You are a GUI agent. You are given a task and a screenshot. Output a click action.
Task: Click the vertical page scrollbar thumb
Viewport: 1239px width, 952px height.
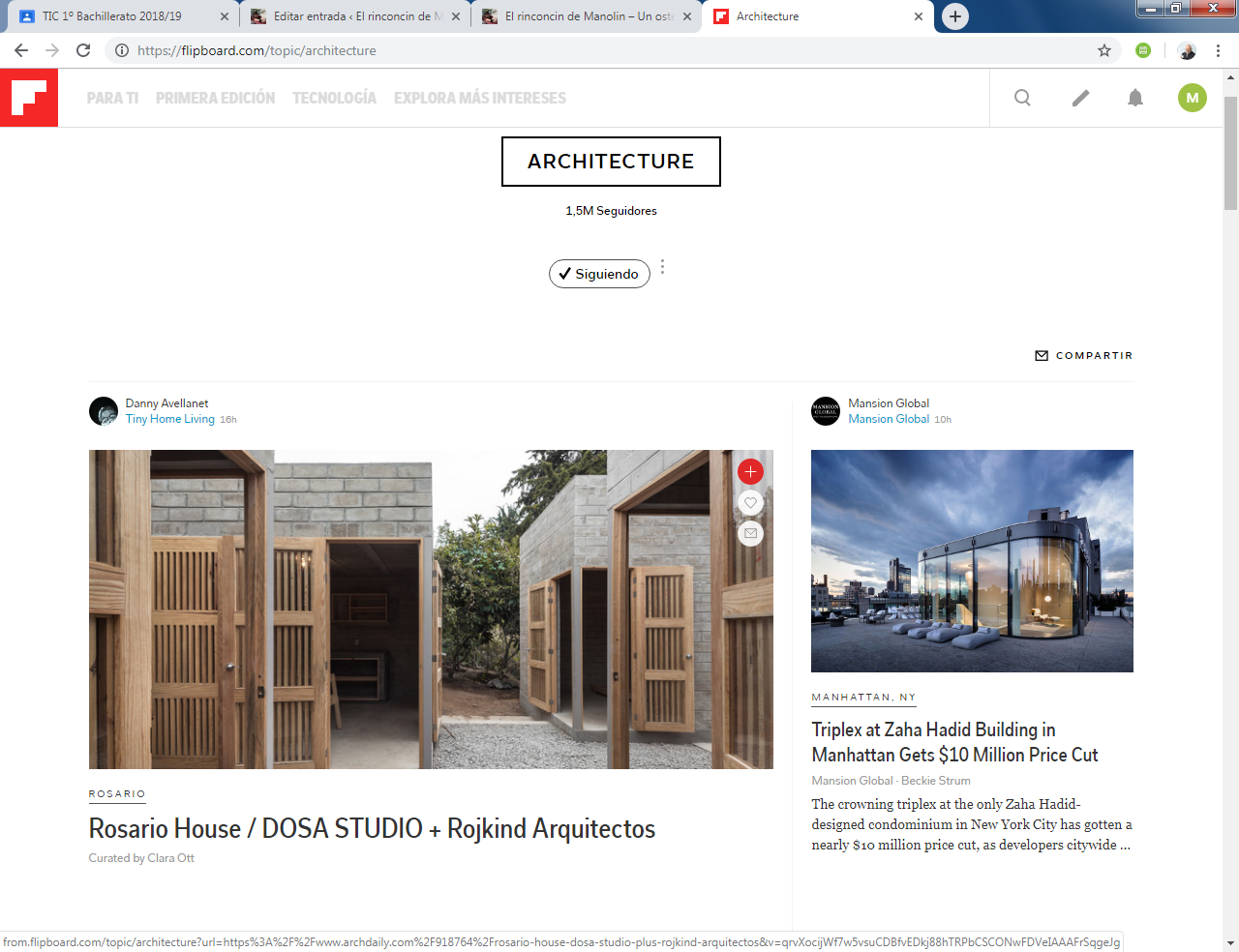click(x=1230, y=155)
